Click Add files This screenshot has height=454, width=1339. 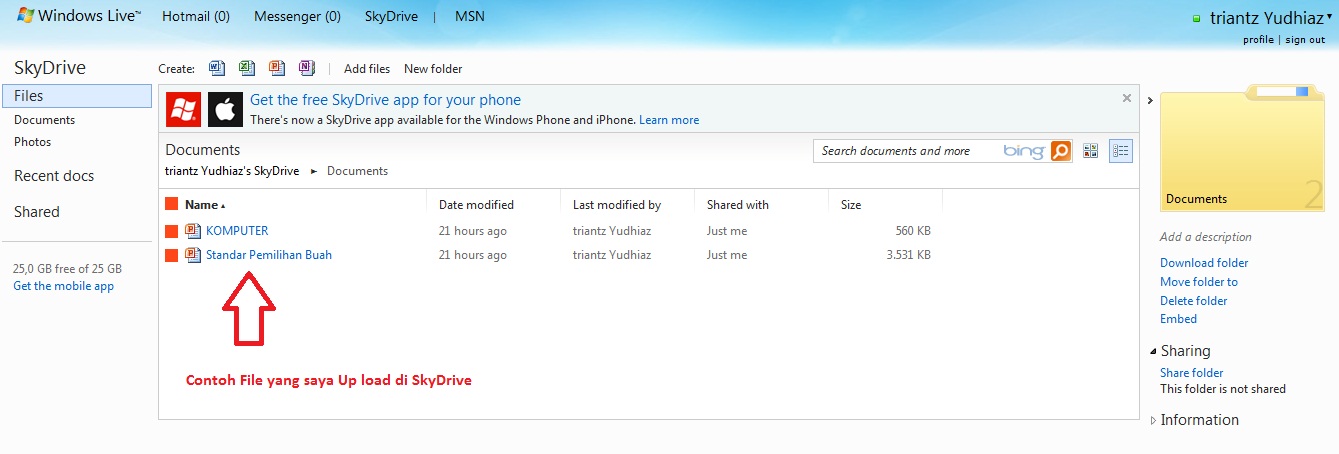367,69
